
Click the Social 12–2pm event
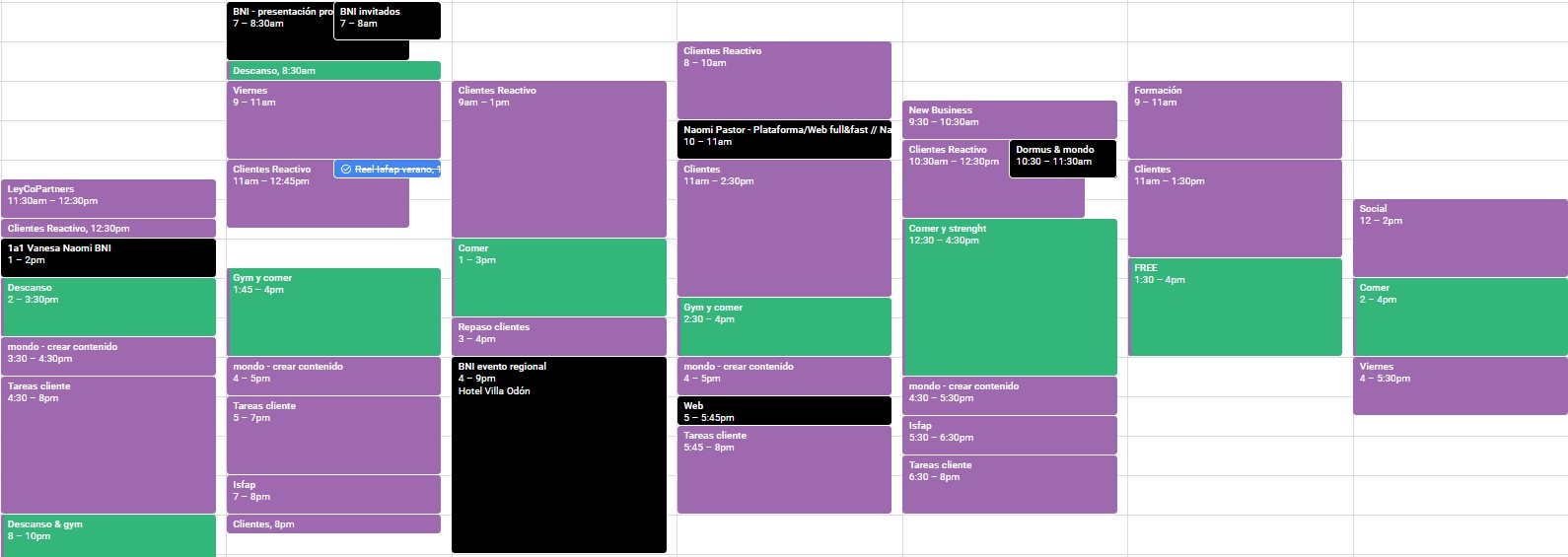click(x=1460, y=237)
